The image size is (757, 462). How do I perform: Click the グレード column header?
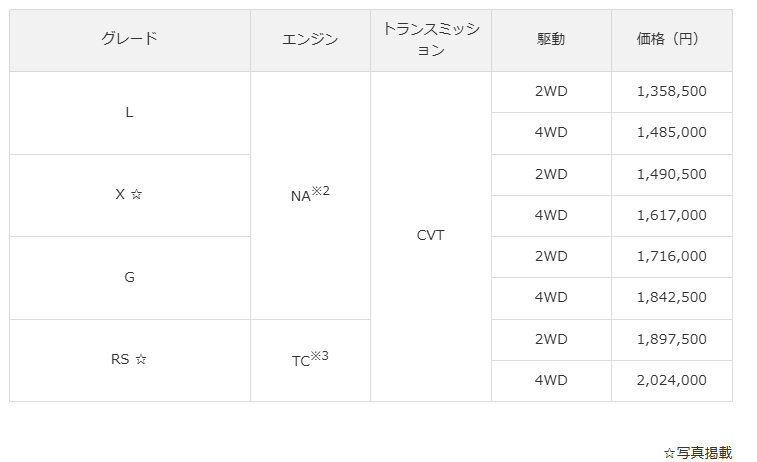pyautogui.click(x=129, y=39)
